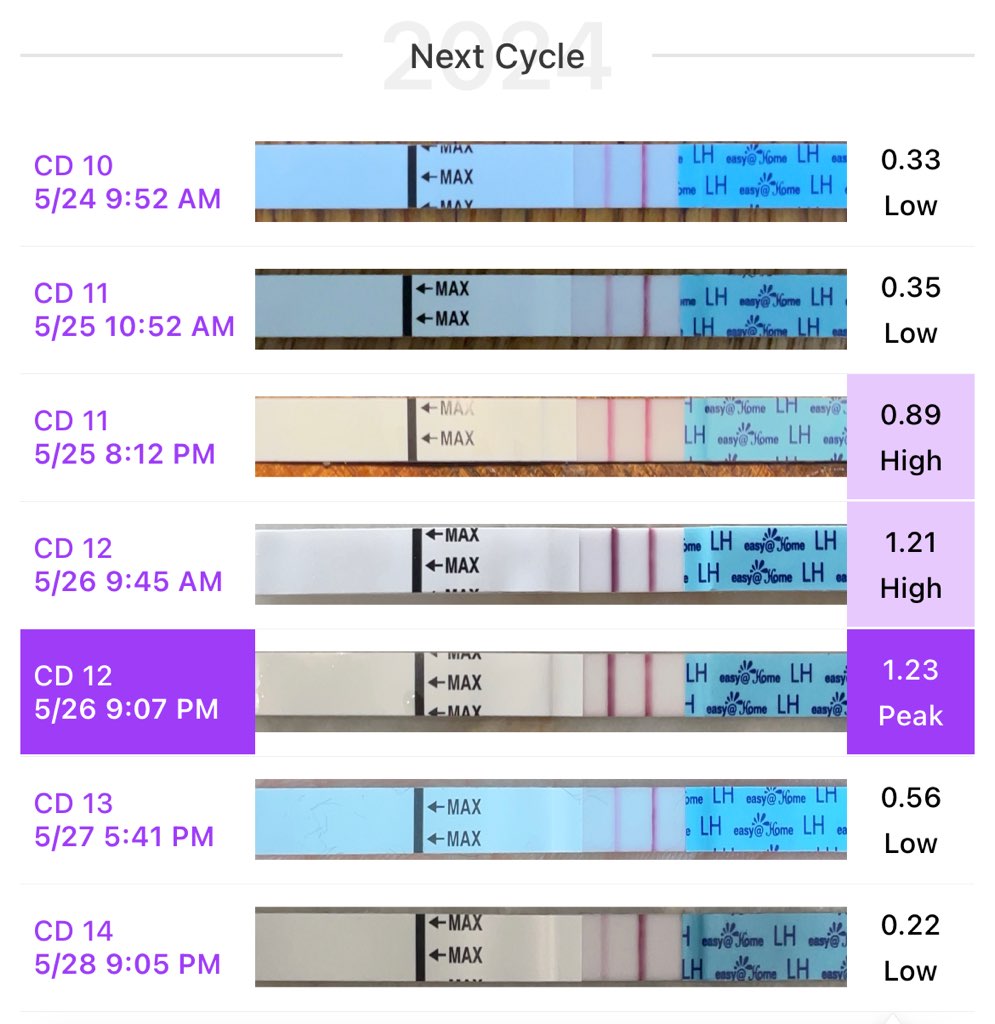
Task: Tap the 0.89 High result badge
Action: [x=910, y=437]
